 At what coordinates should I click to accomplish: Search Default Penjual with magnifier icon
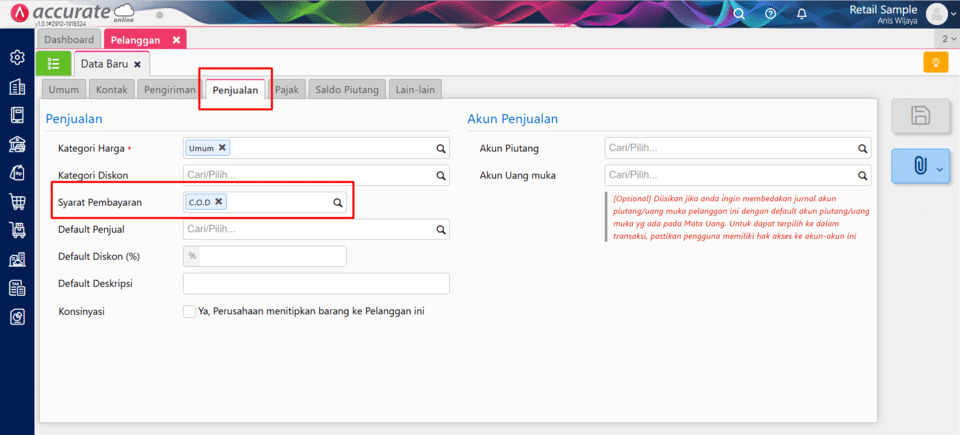(x=441, y=230)
